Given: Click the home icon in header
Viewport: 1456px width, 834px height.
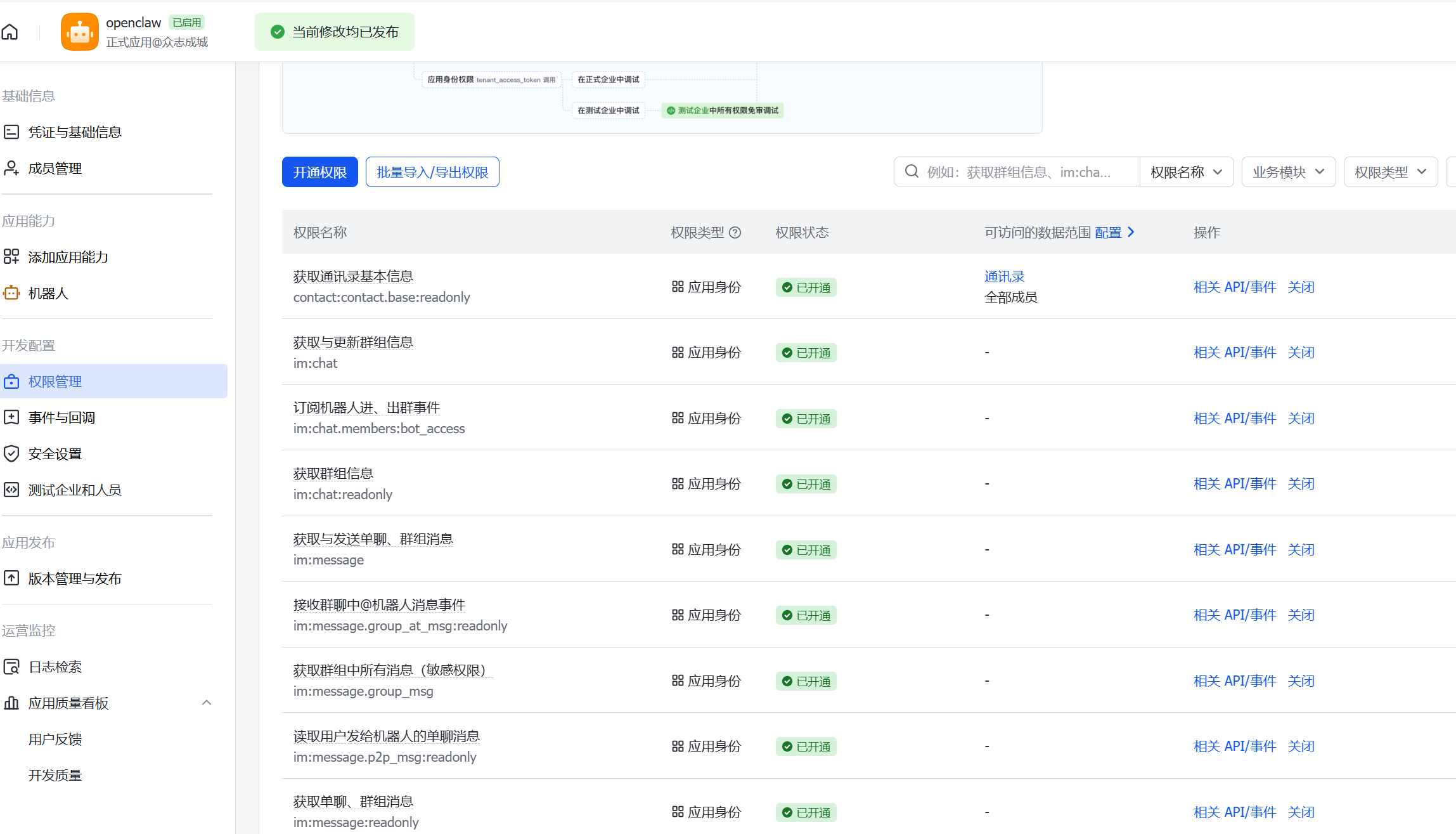Looking at the screenshot, I should click(x=10, y=32).
